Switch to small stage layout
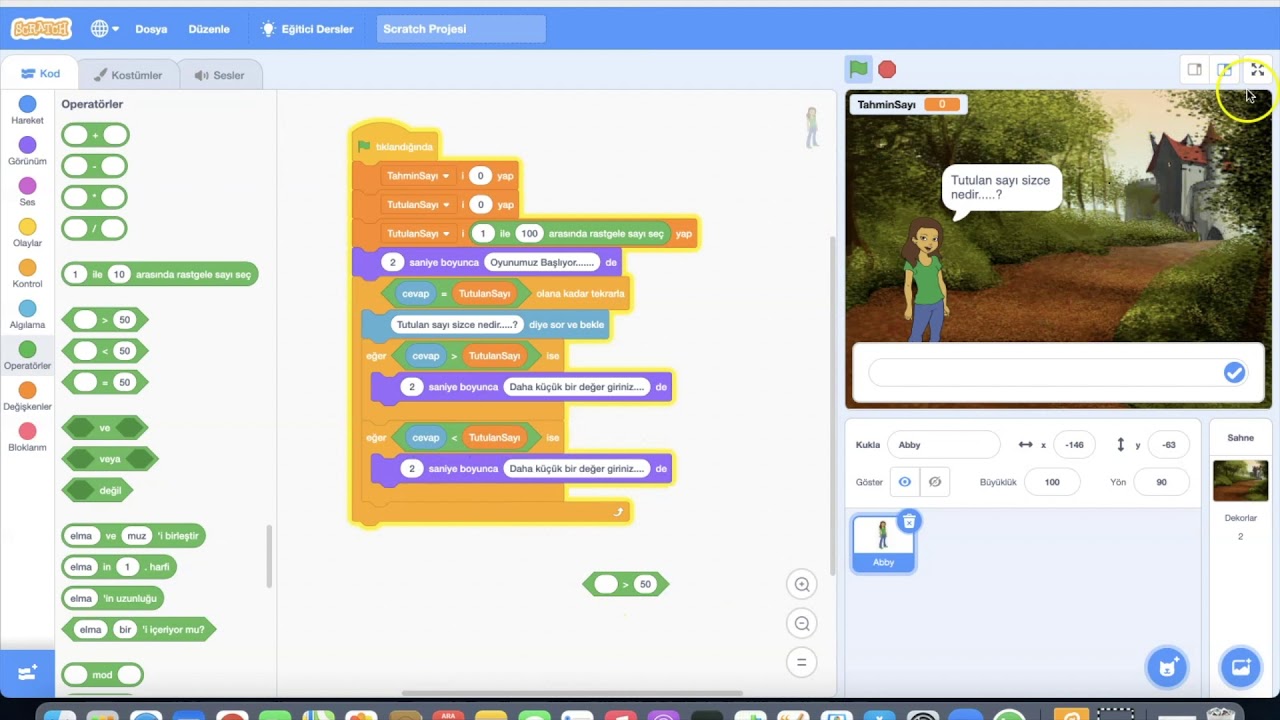 [1194, 69]
